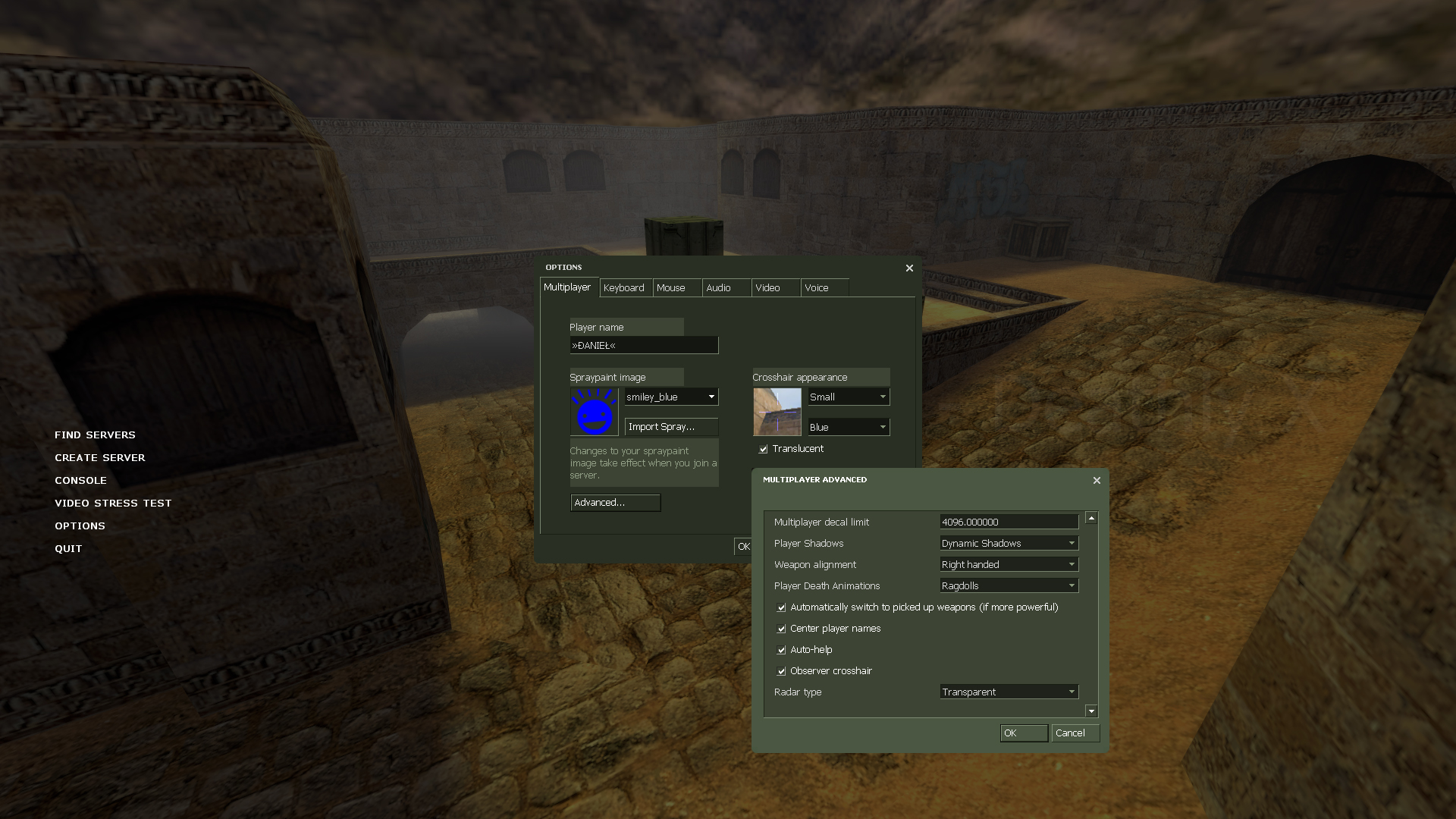Toggle the Translucent crosshair checkbox

click(x=764, y=448)
